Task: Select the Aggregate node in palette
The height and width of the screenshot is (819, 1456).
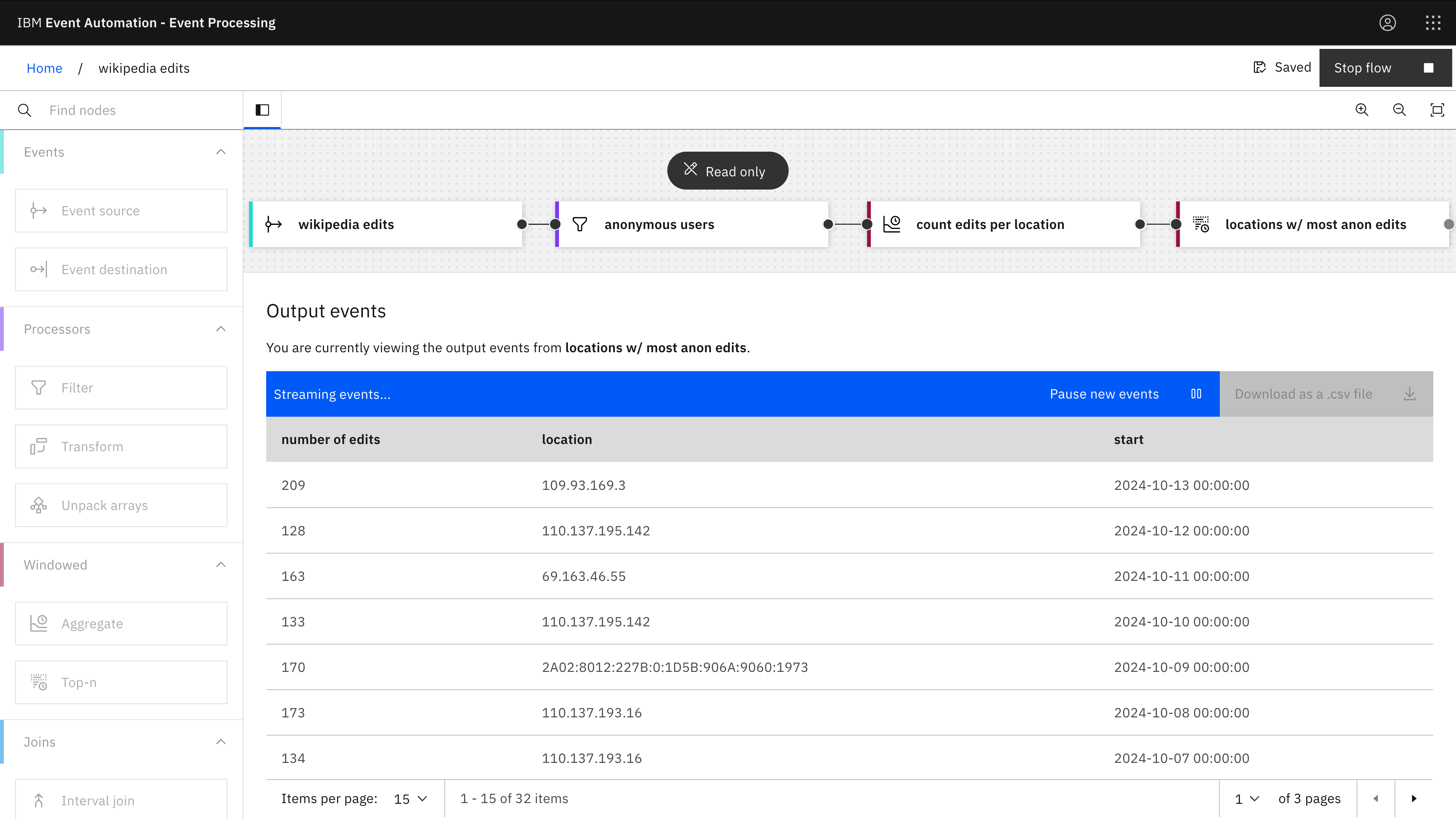Action: point(121,623)
